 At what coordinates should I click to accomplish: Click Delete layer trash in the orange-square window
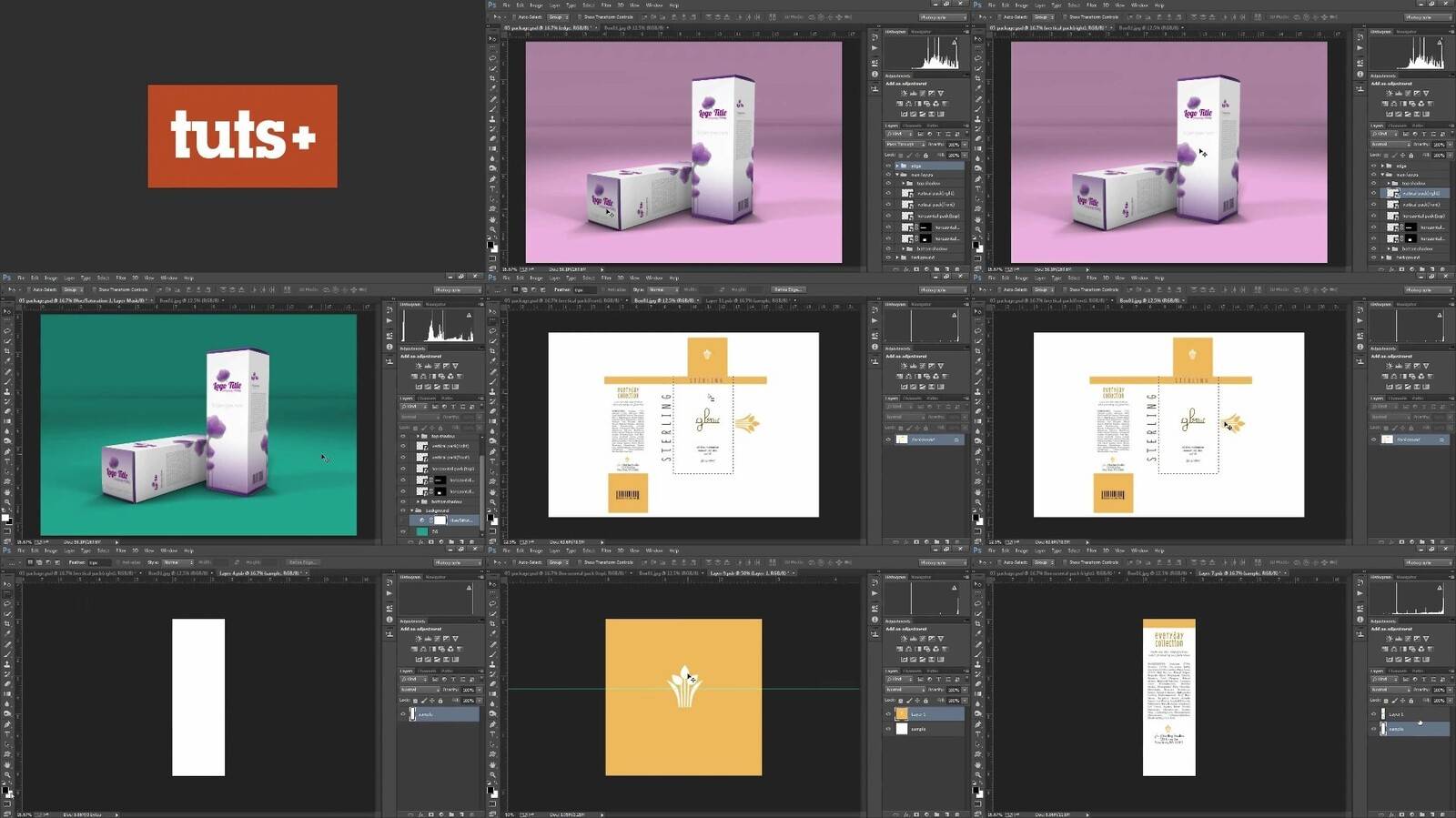click(956, 813)
